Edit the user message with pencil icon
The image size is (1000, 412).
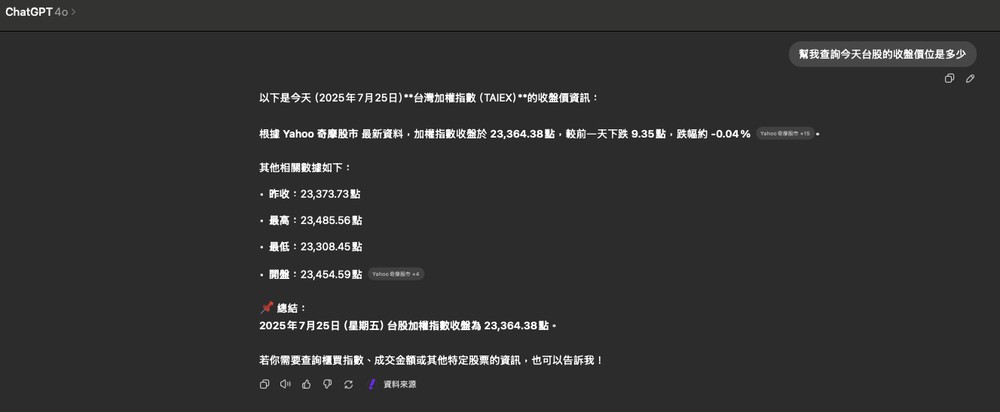coord(970,78)
